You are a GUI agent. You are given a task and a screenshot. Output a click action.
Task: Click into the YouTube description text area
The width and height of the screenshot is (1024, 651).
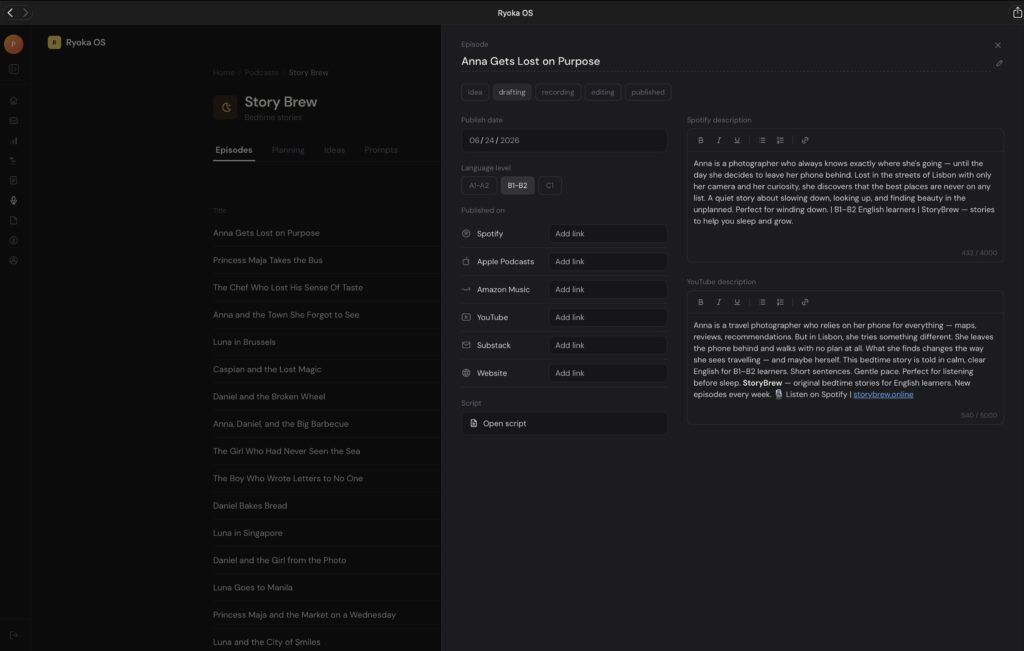click(844, 361)
